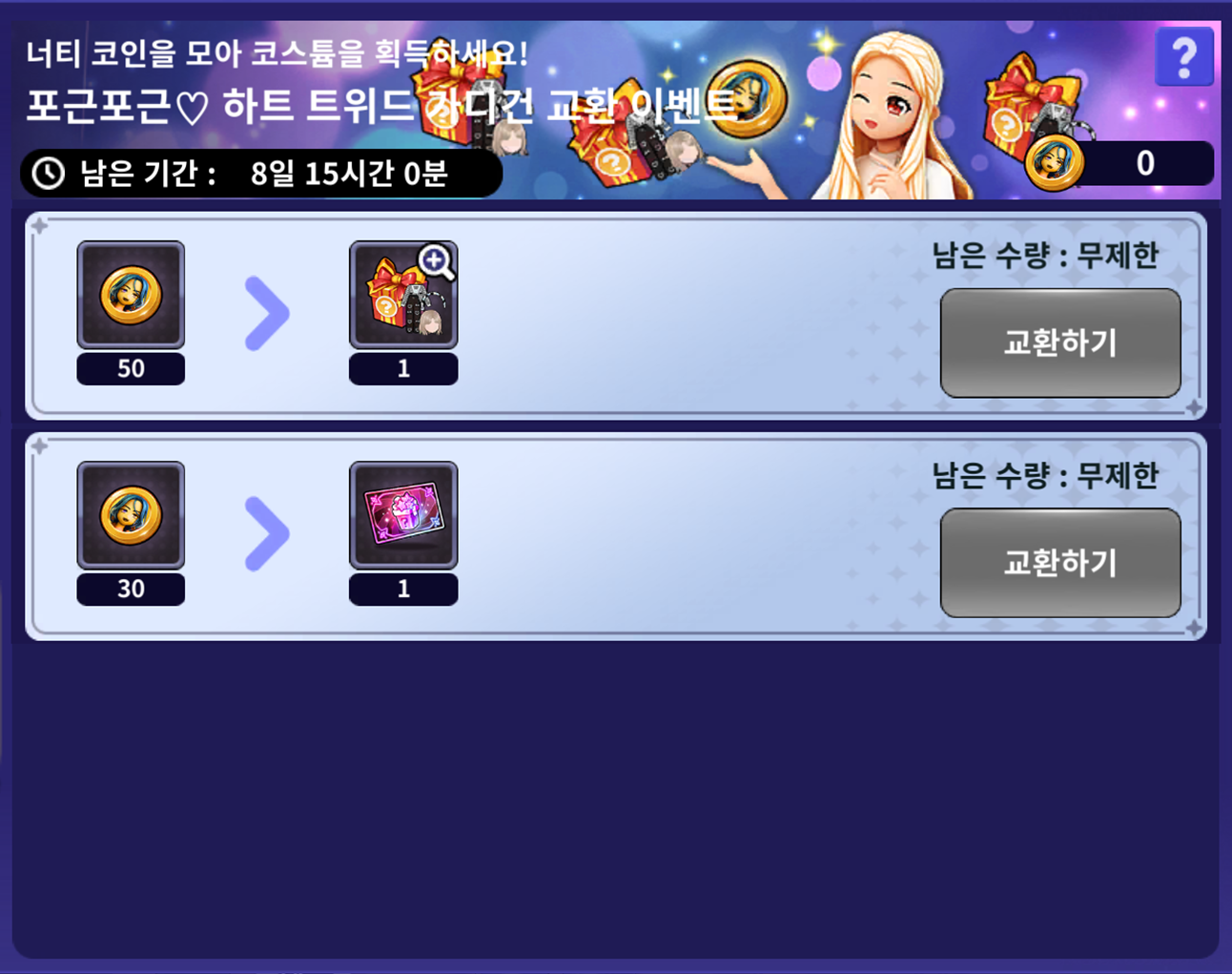Click the quantity 30 label under coin
Screen dimensions: 1232x974
pyautogui.click(x=131, y=589)
